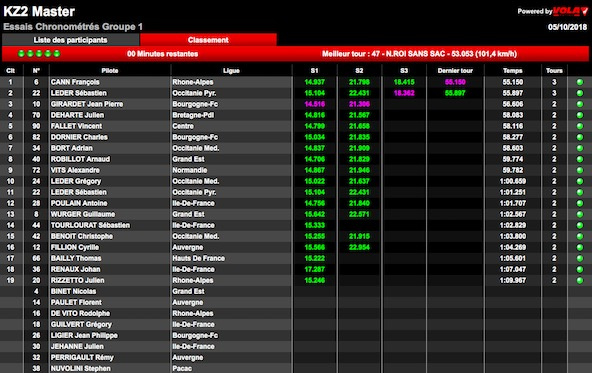Click the Vola logo in the header
Screen dimensions: 592x373
(570, 11)
